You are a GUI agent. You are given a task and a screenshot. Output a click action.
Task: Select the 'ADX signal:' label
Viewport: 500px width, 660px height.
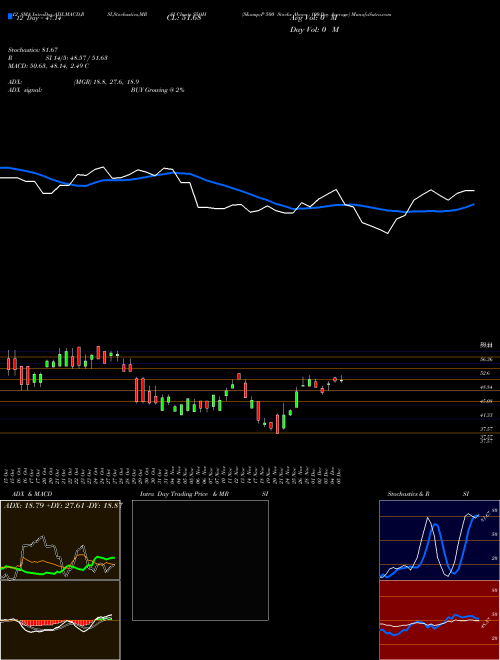pos(25,90)
